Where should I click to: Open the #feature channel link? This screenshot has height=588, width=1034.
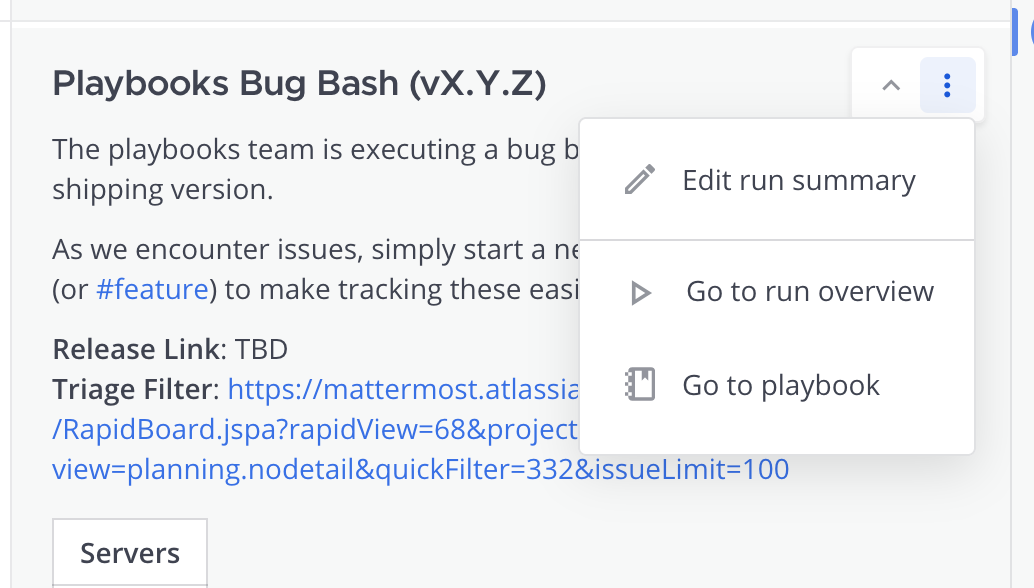click(153, 289)
